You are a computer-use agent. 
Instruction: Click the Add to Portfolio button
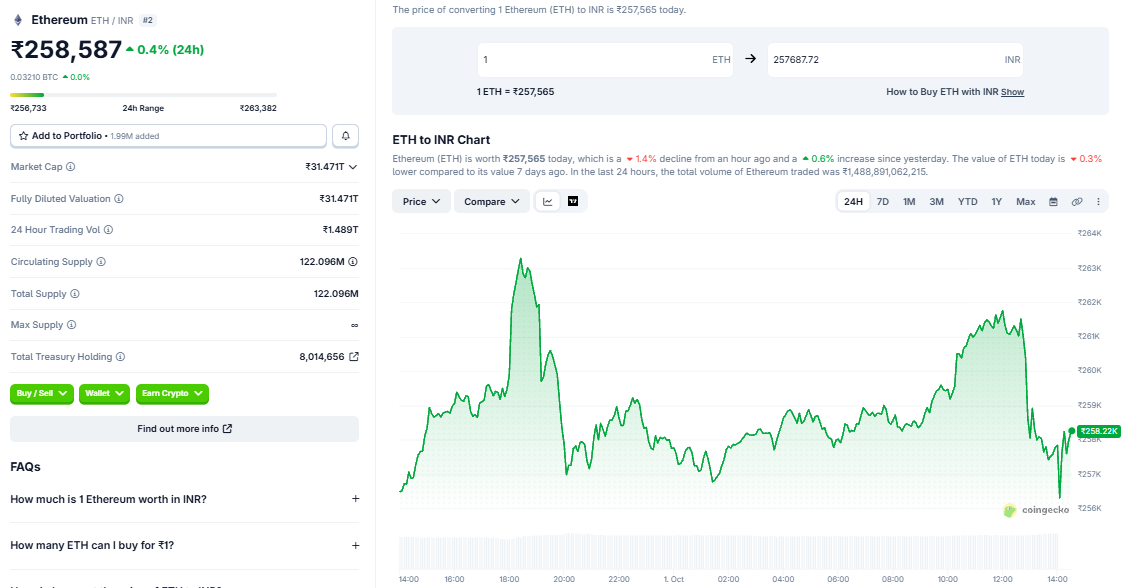169,135
